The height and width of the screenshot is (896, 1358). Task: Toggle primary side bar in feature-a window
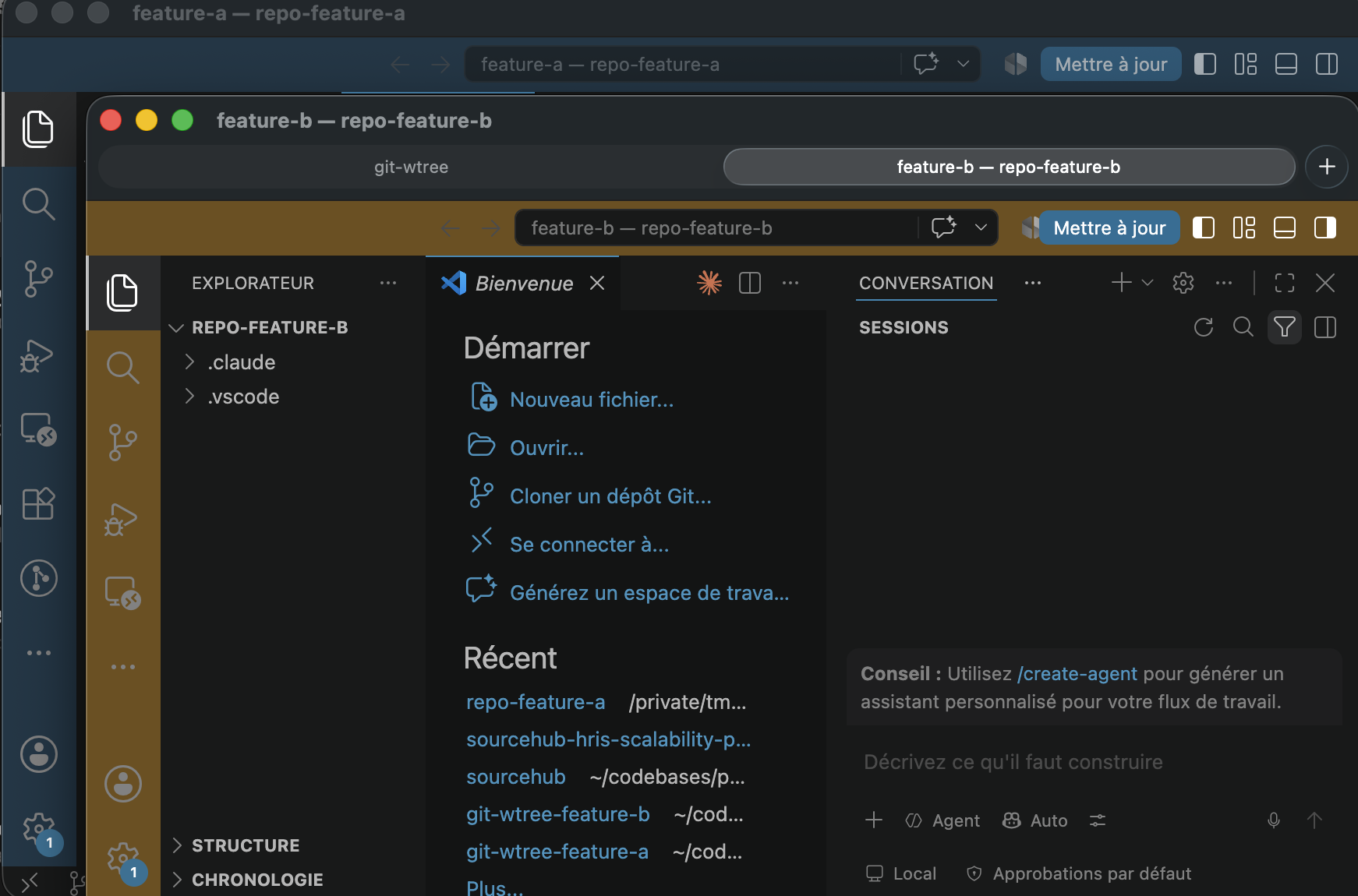(x=1205, y=64)
